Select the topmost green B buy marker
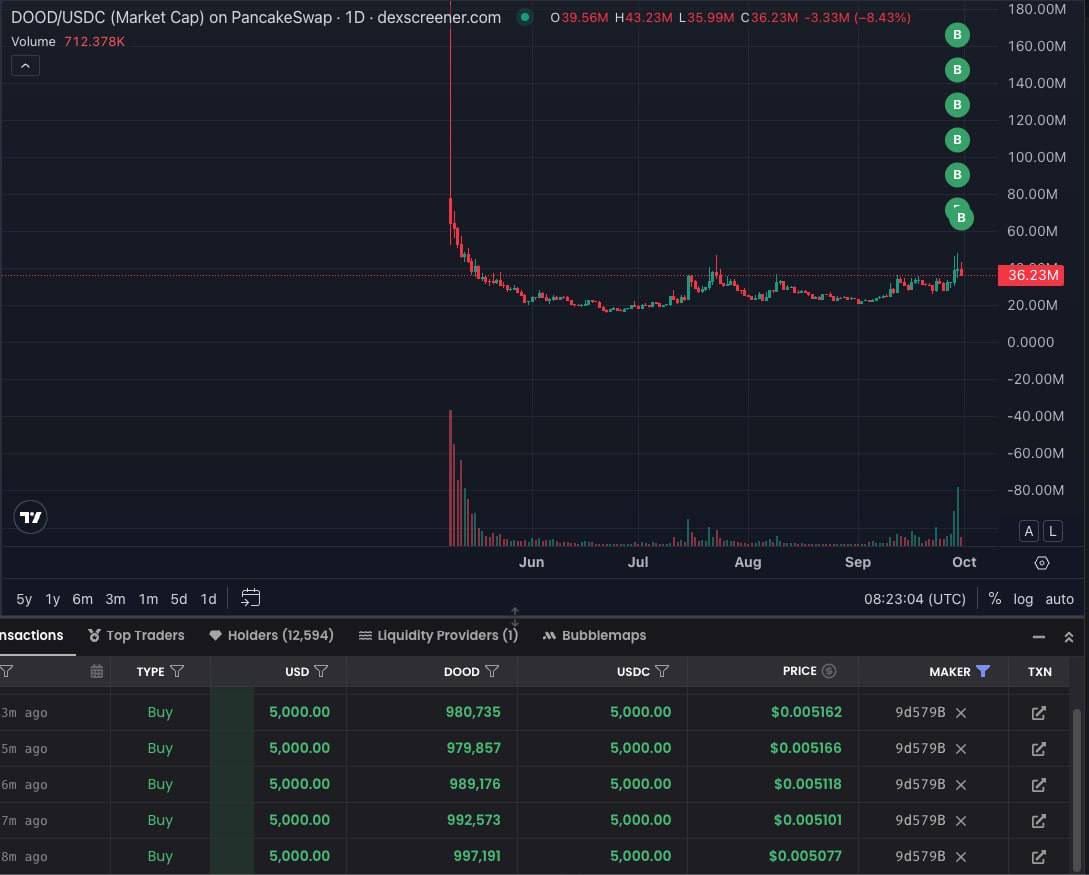This screenshot has height=875, width=1089. click(957, 35)
